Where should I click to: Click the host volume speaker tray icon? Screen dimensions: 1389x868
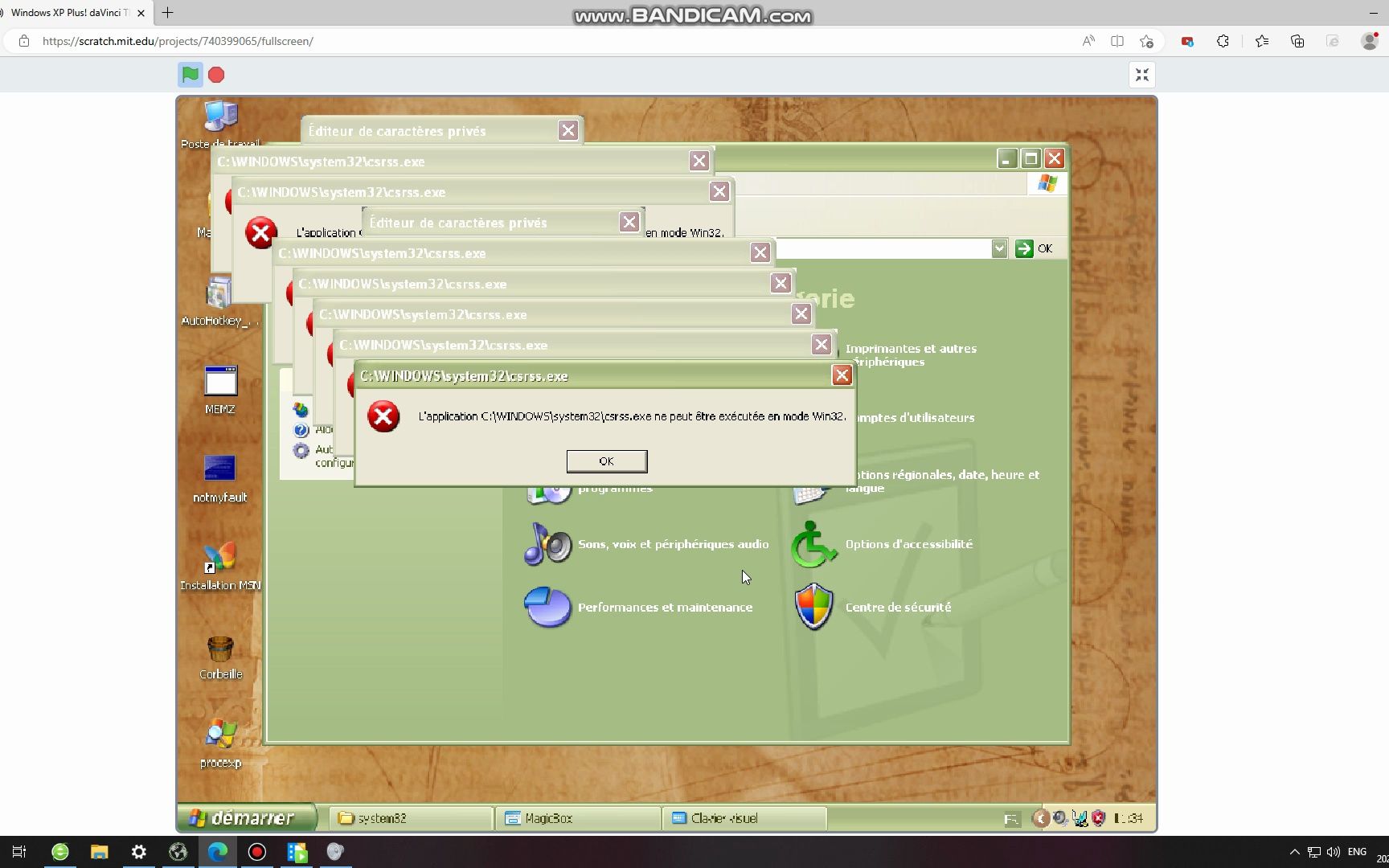(x=1334, y=852)
